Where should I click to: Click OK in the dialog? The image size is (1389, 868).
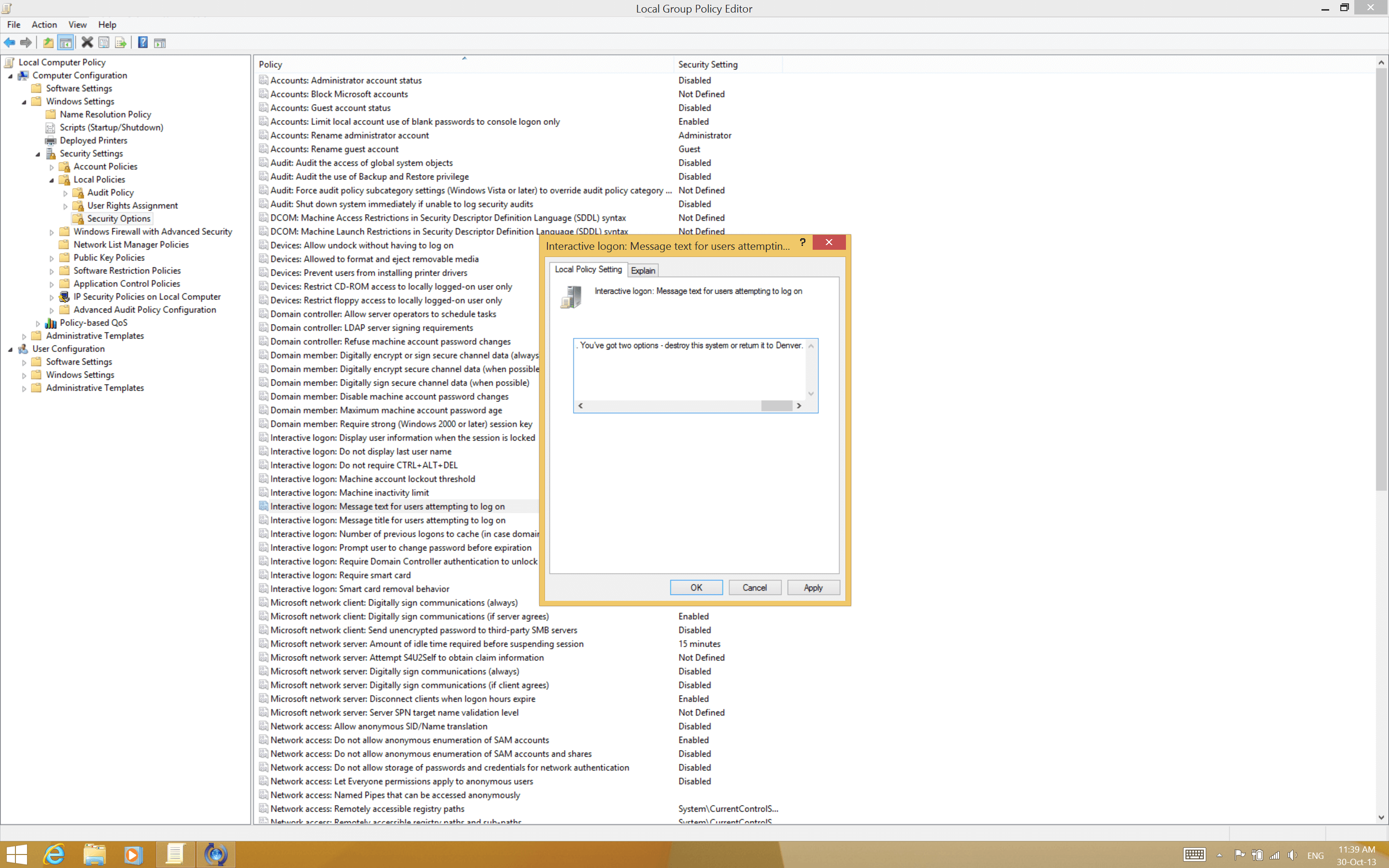[x=696, y=587]
